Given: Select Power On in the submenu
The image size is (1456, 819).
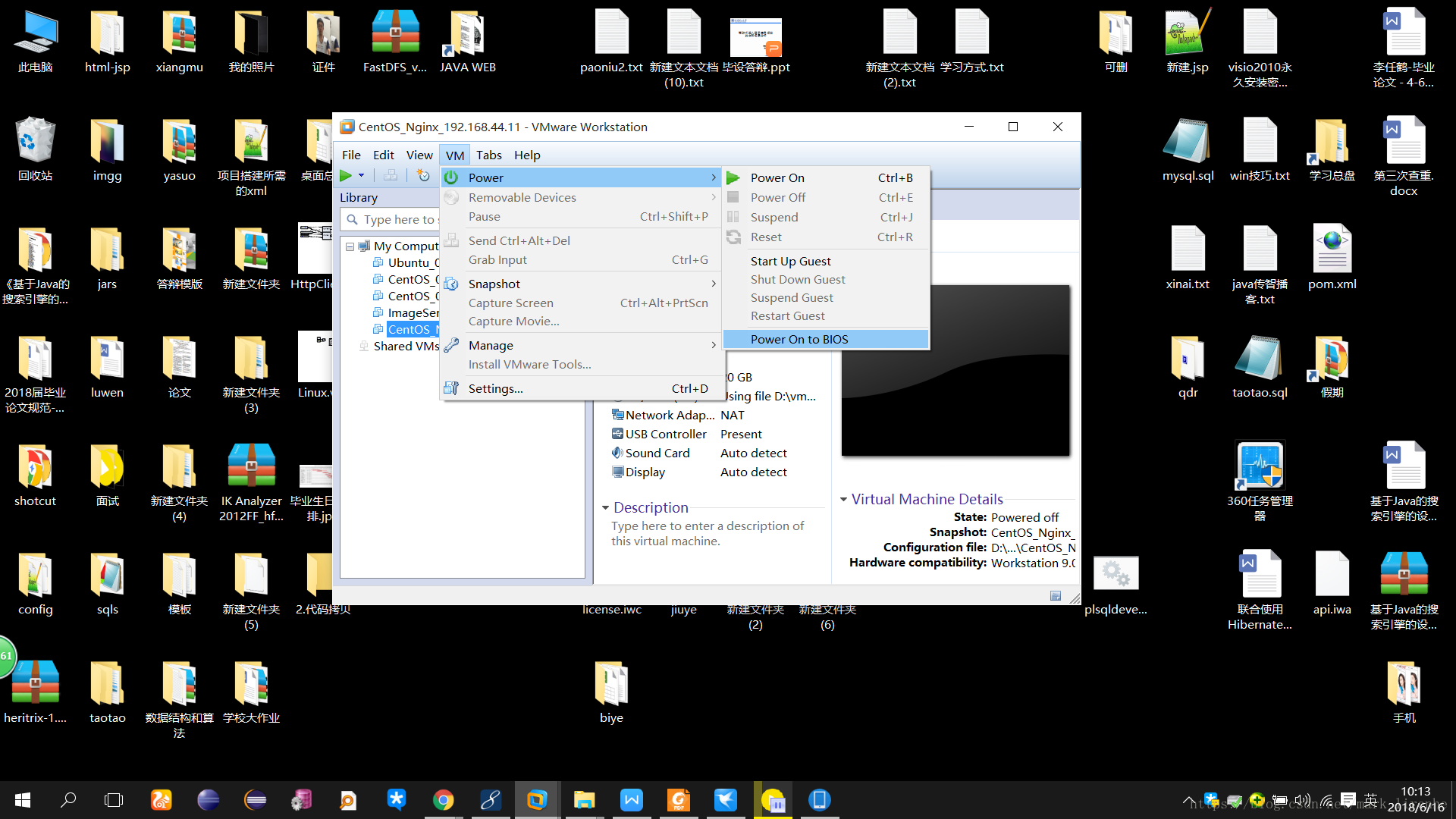Looking at the screenshot, I should (826, 177).
